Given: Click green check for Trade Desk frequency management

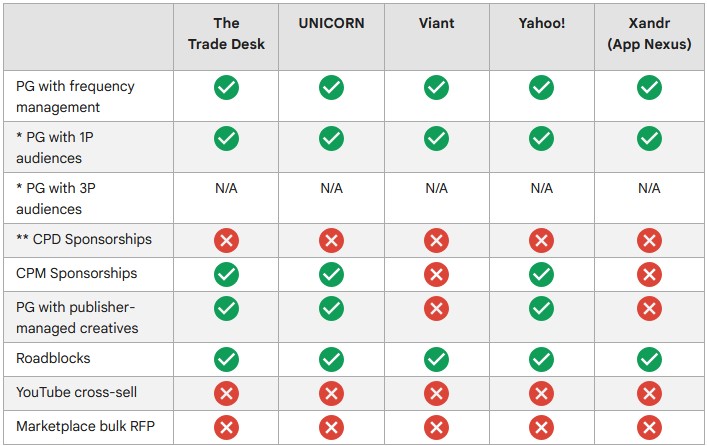Looking at the screenshot, I should pyautogui.click(x=226, y=87).
